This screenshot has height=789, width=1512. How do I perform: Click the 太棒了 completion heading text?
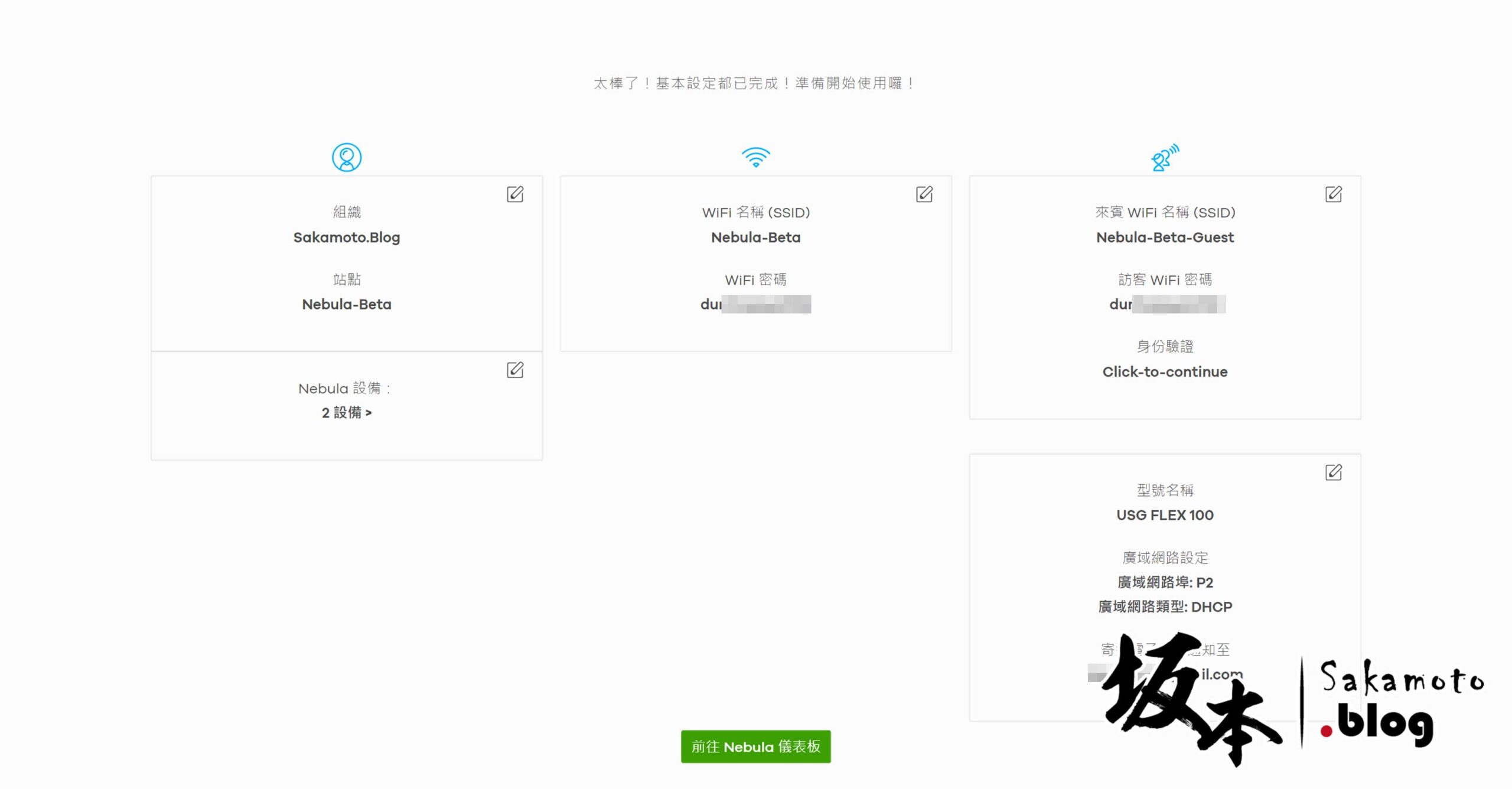pyautogui.click(x=755, y=83)
